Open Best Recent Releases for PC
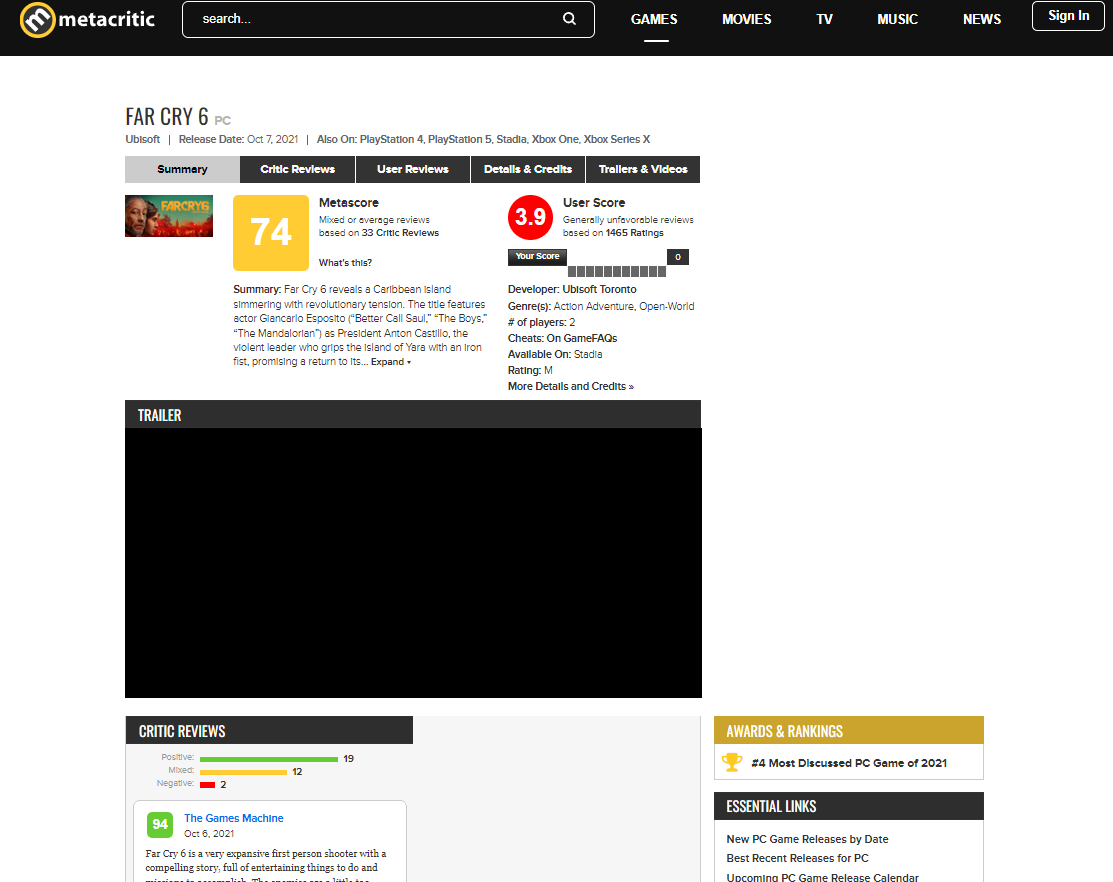This screenshot has height=882, width=1113. (797, 858)
